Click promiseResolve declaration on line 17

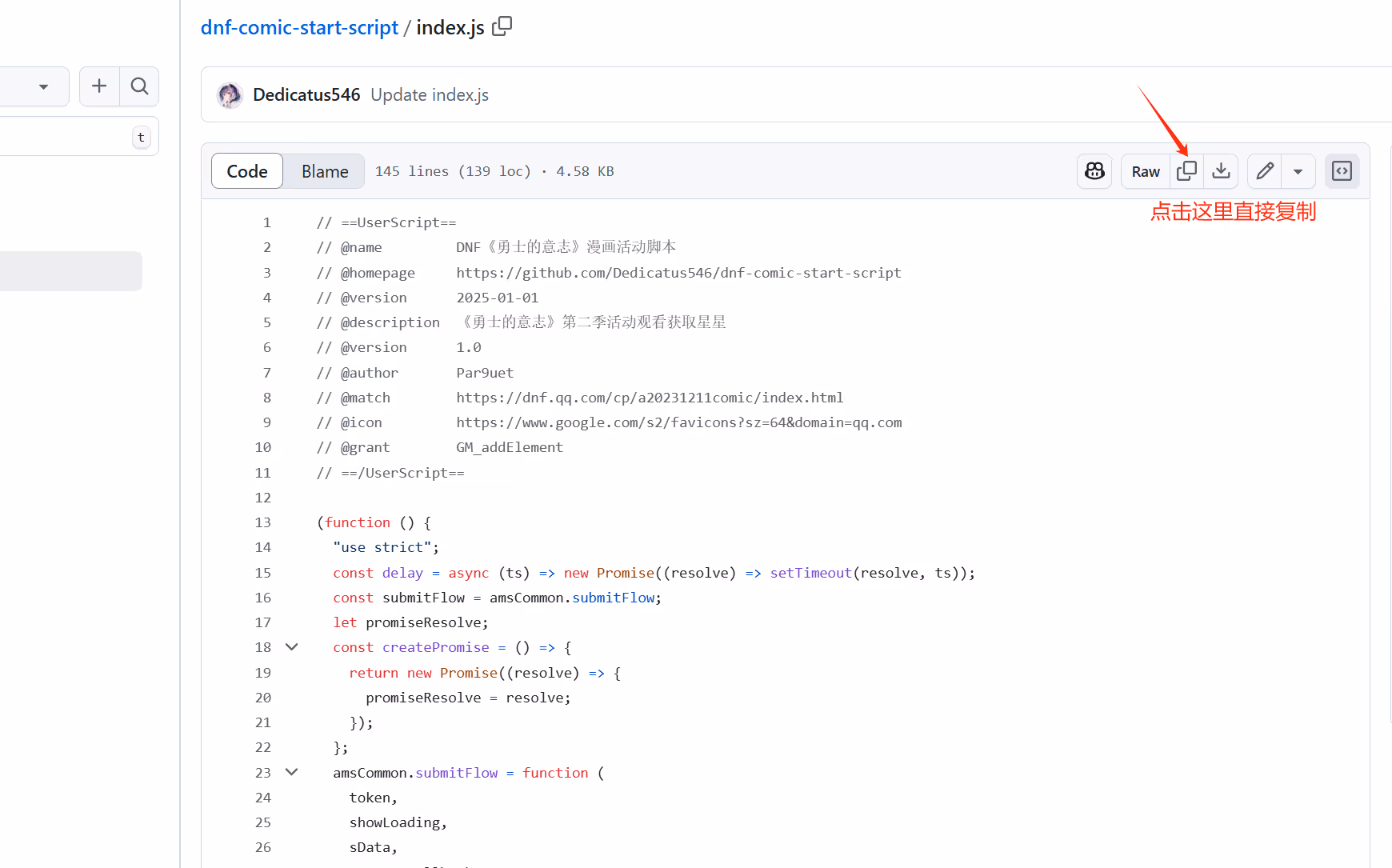click(423, 622)
